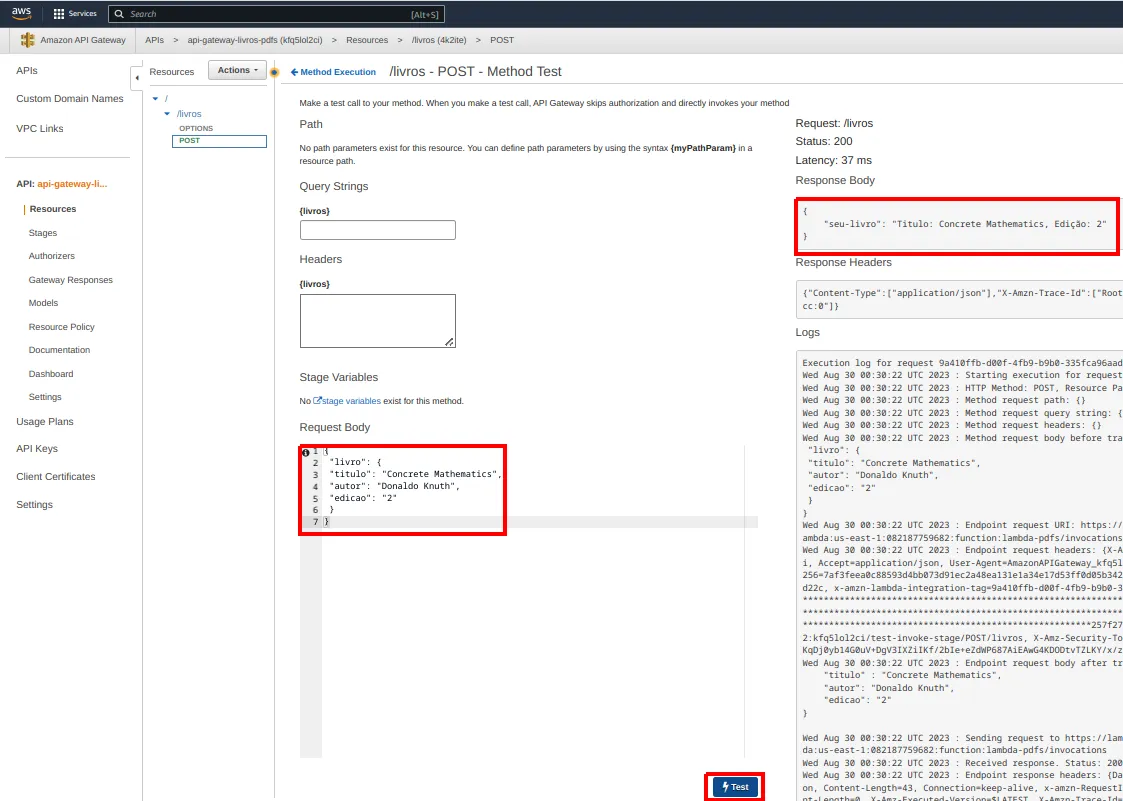Go back to Method Execution

[x=333, y=72]
